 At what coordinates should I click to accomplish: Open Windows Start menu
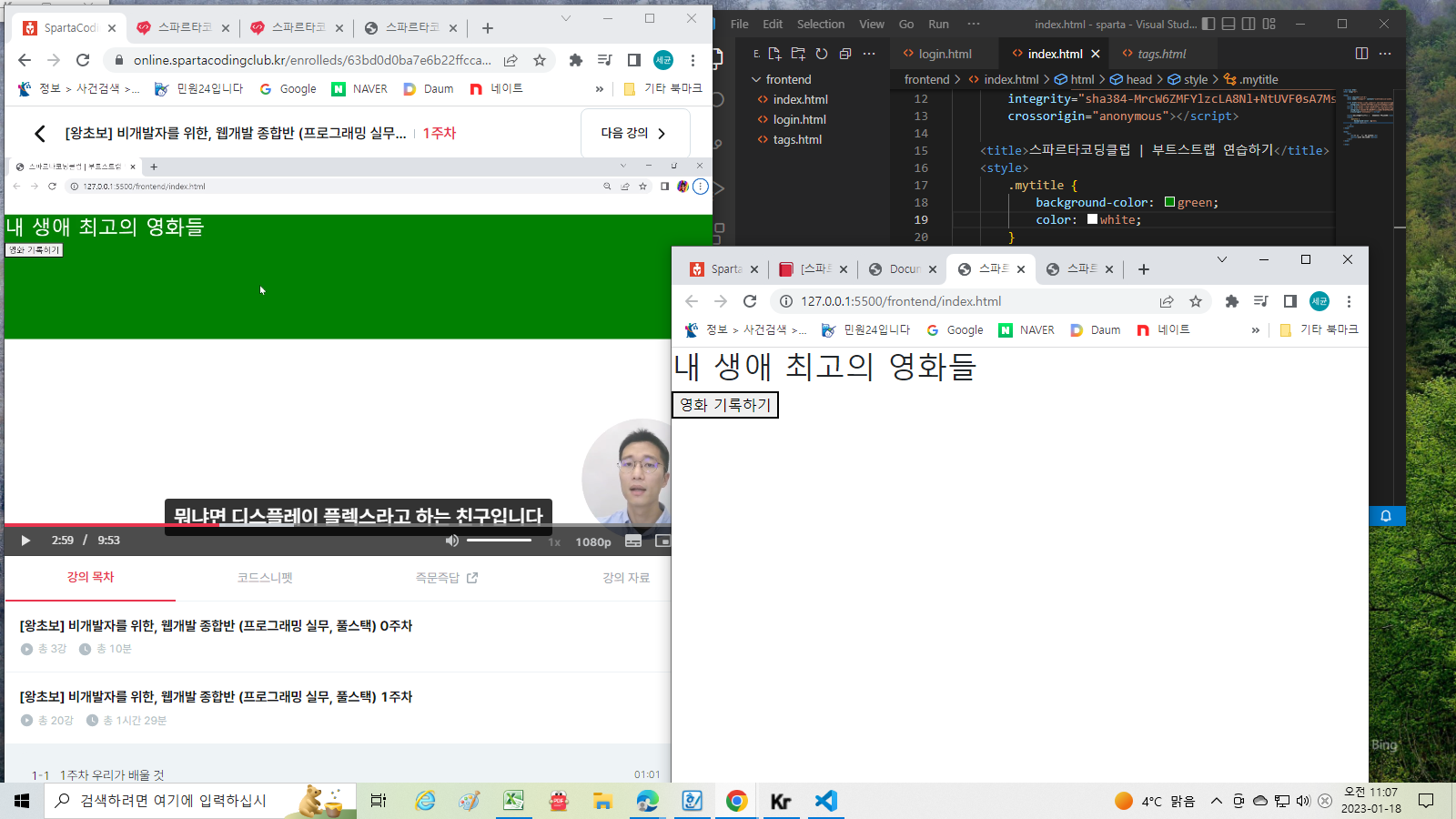tap(22, 801)
